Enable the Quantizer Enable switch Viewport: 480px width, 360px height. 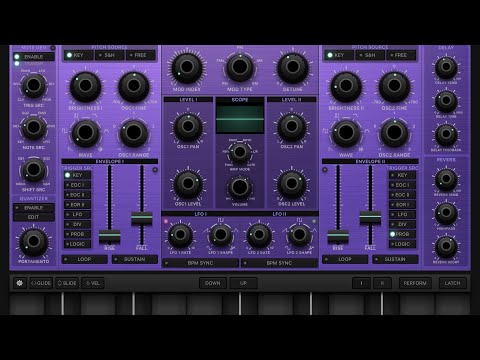point(34,208)
